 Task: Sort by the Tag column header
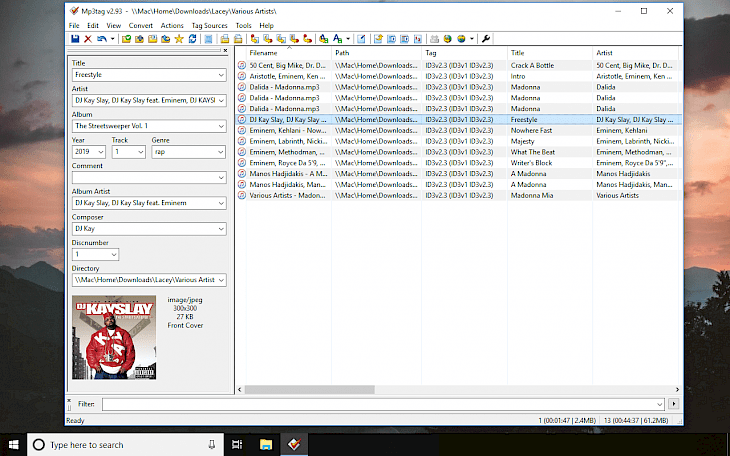click(x=464, y=53)
